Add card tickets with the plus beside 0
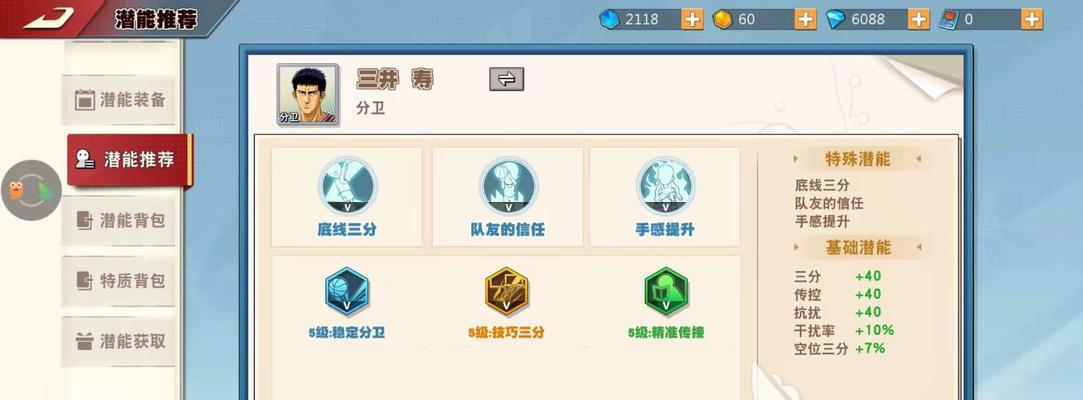Image resolution: width=1083 pixels, height=400 pixels. [x=1032, y=19]
